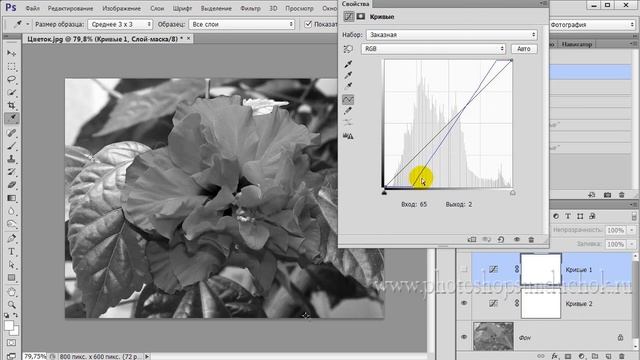Select the draw curve pencil mode
The height and width of the screenshot is (360, 640).
click(x=348, y=111)
